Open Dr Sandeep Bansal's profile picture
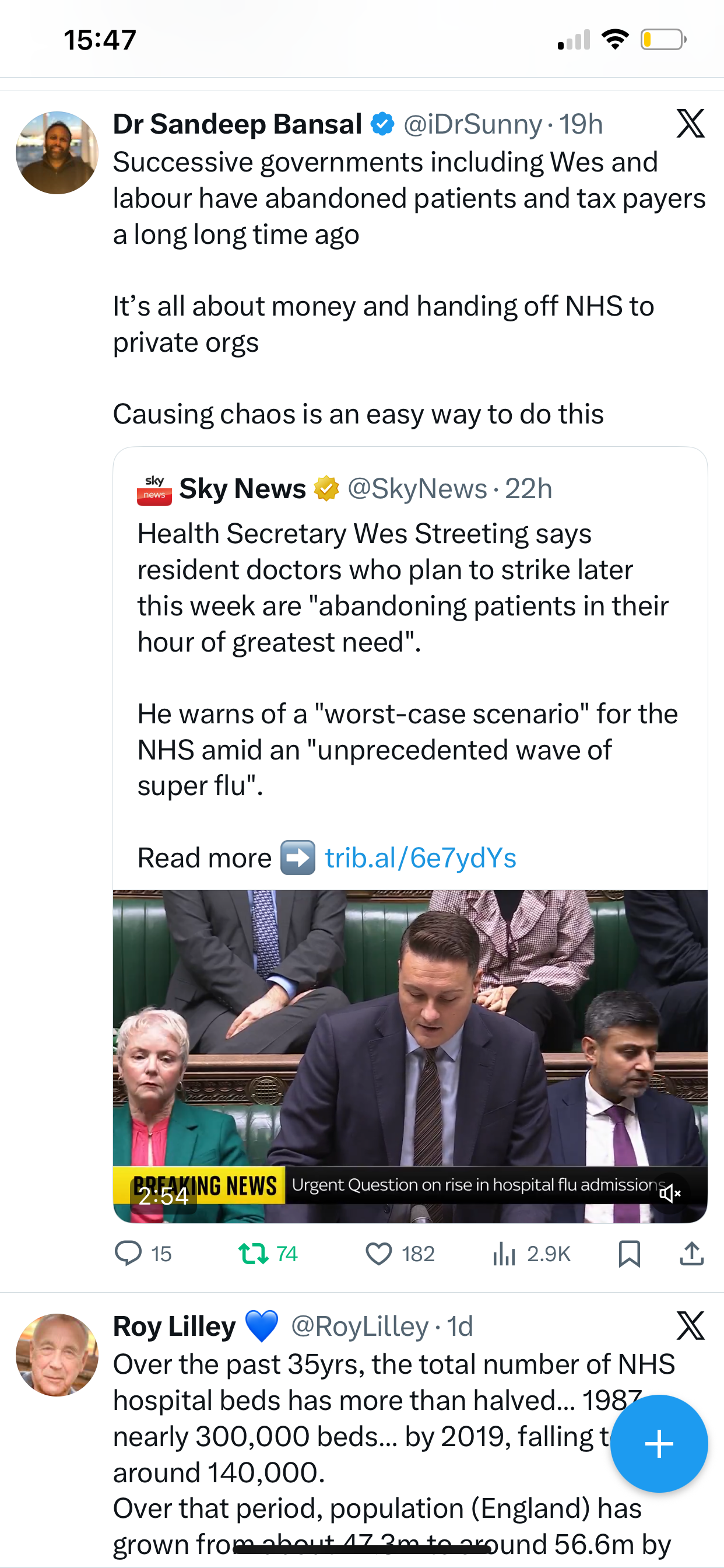 [x=57, y=152]
